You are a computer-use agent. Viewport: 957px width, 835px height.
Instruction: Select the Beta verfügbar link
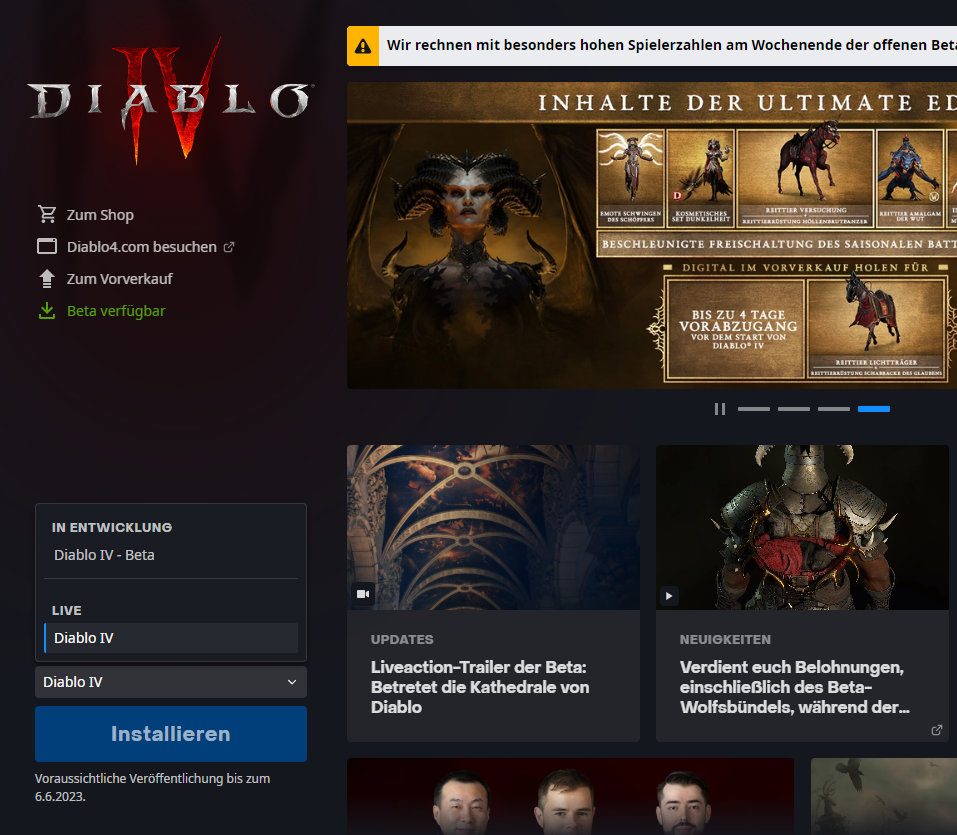point(116,311)
